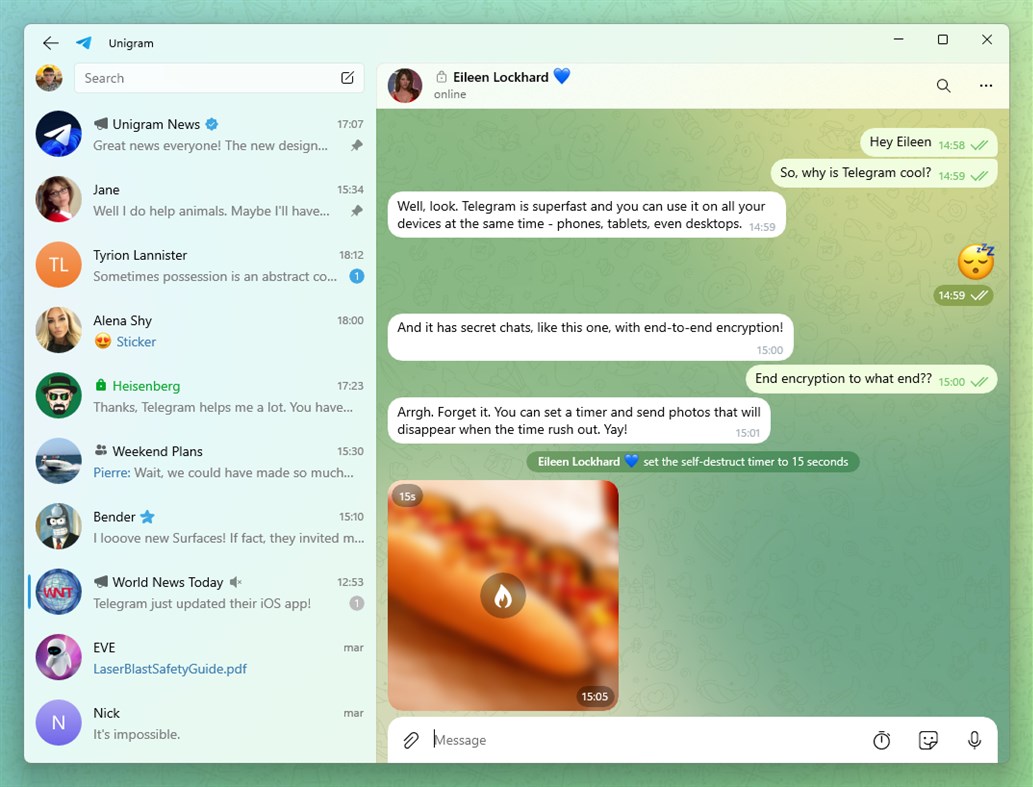Click the pin indicator on the Jane chat
The height and width of the screenshot is (787, 1033).
coord(356,211)
